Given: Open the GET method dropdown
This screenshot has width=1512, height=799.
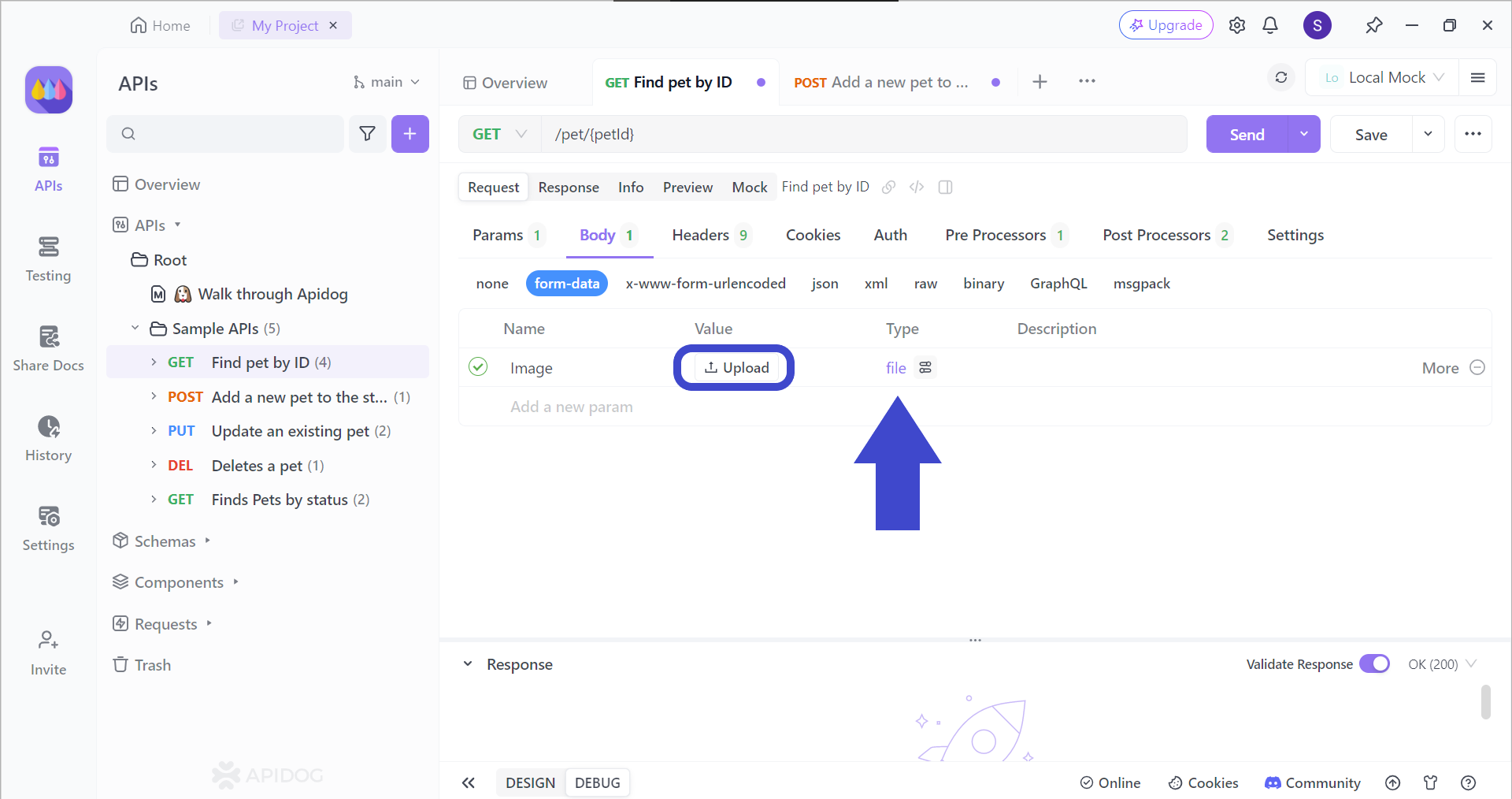Looking at the screenshot, I should [499, 134].
